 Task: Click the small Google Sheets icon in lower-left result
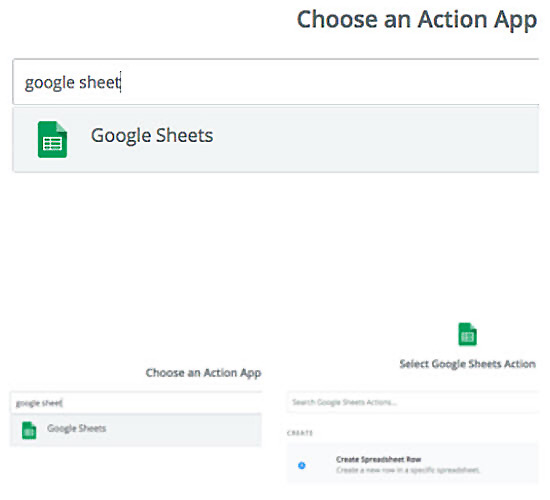coord(29,430)
